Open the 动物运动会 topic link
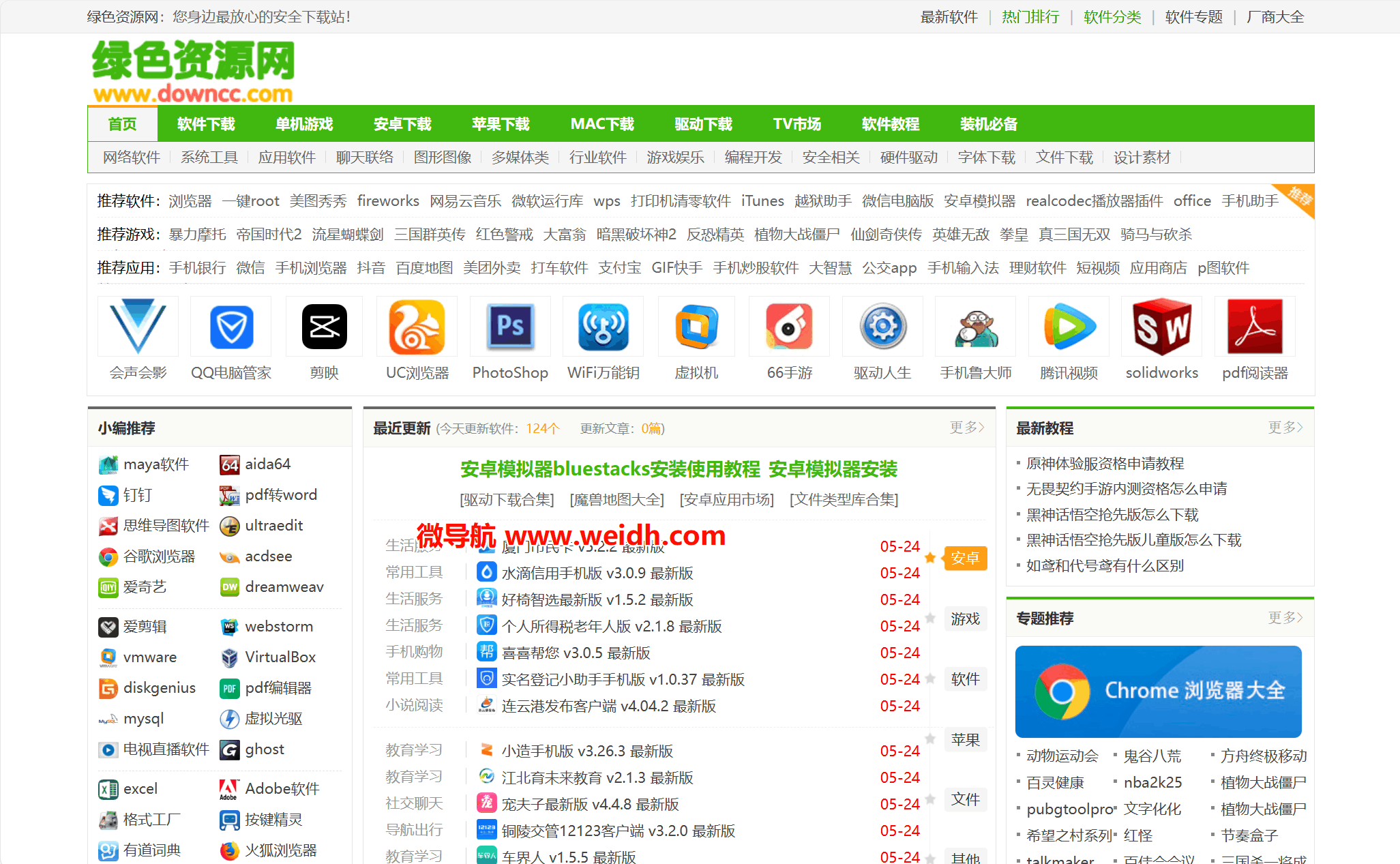The width and height of the screenshot is (1400, 864). pyautogui.click(x=1062, y=756)
